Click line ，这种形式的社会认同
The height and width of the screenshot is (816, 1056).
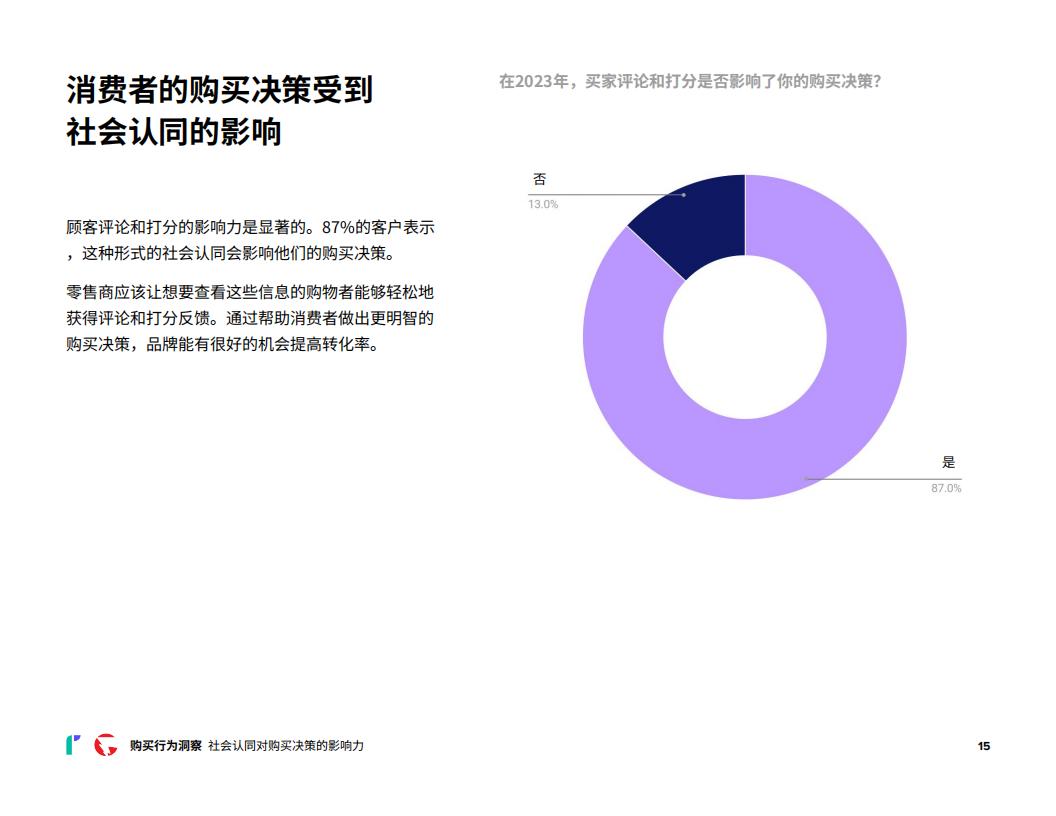230,253
